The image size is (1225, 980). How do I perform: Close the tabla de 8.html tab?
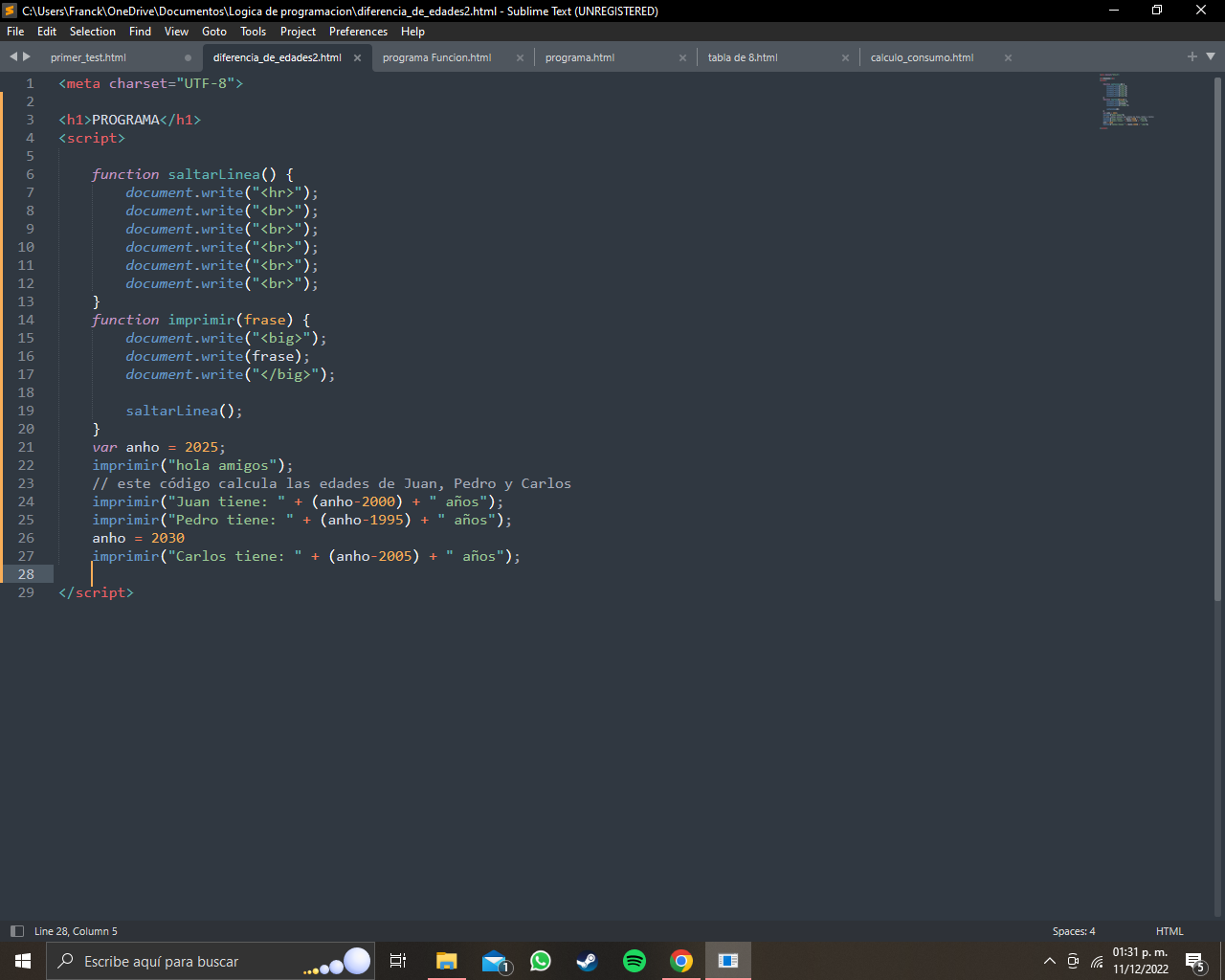click(x=845, y=57)
